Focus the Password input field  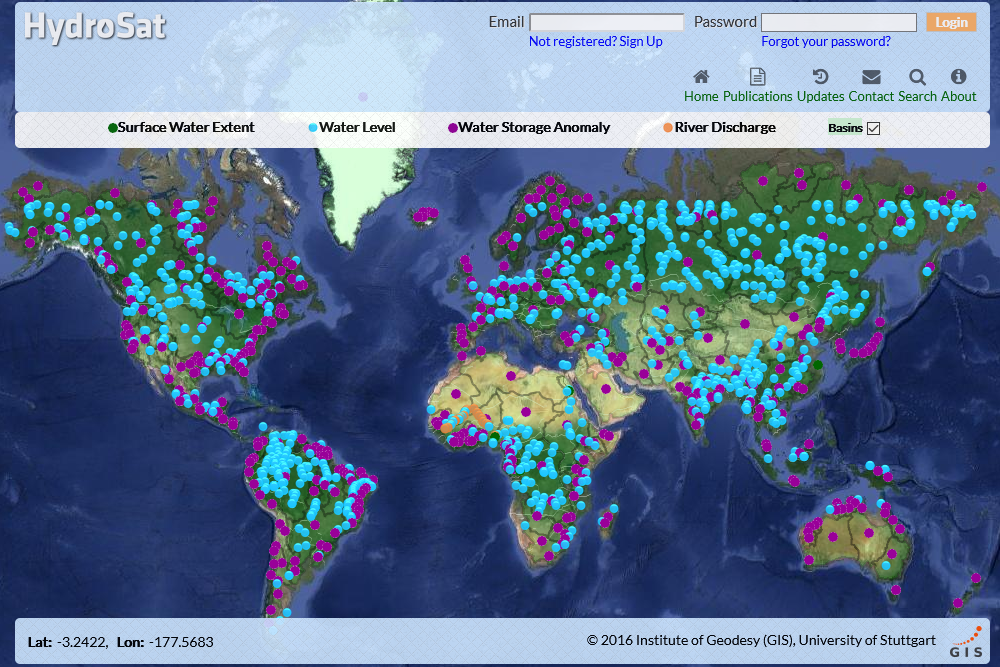(x=839, y=22)
